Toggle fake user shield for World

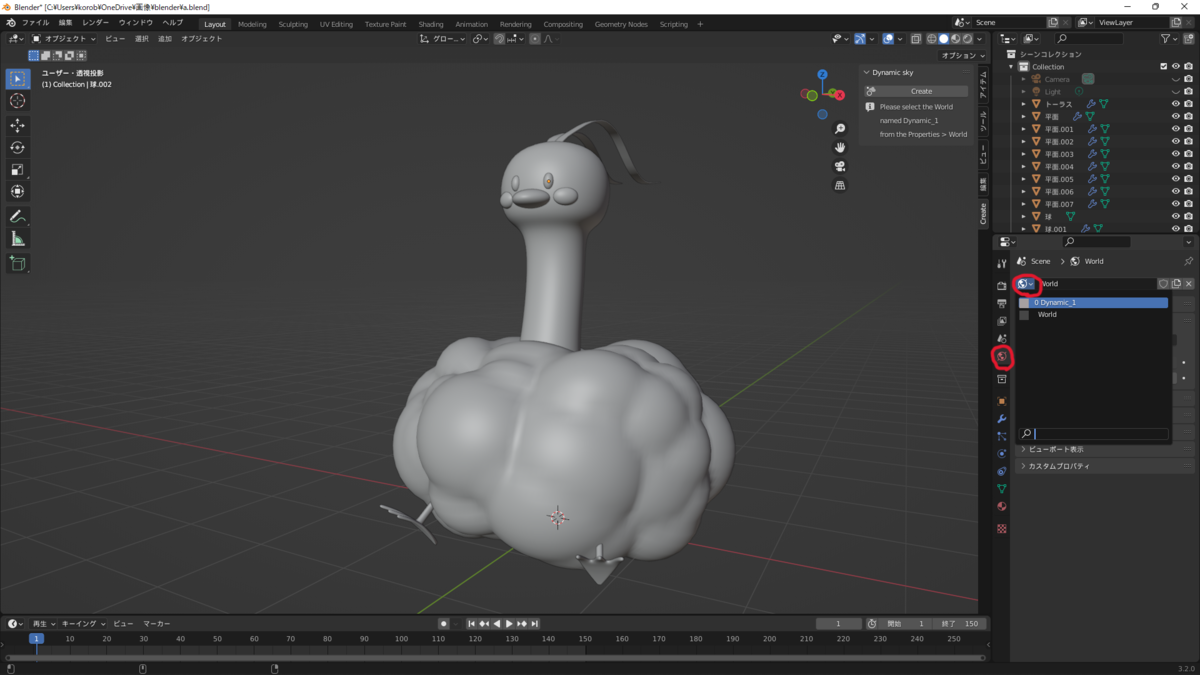pos(1163,284)
